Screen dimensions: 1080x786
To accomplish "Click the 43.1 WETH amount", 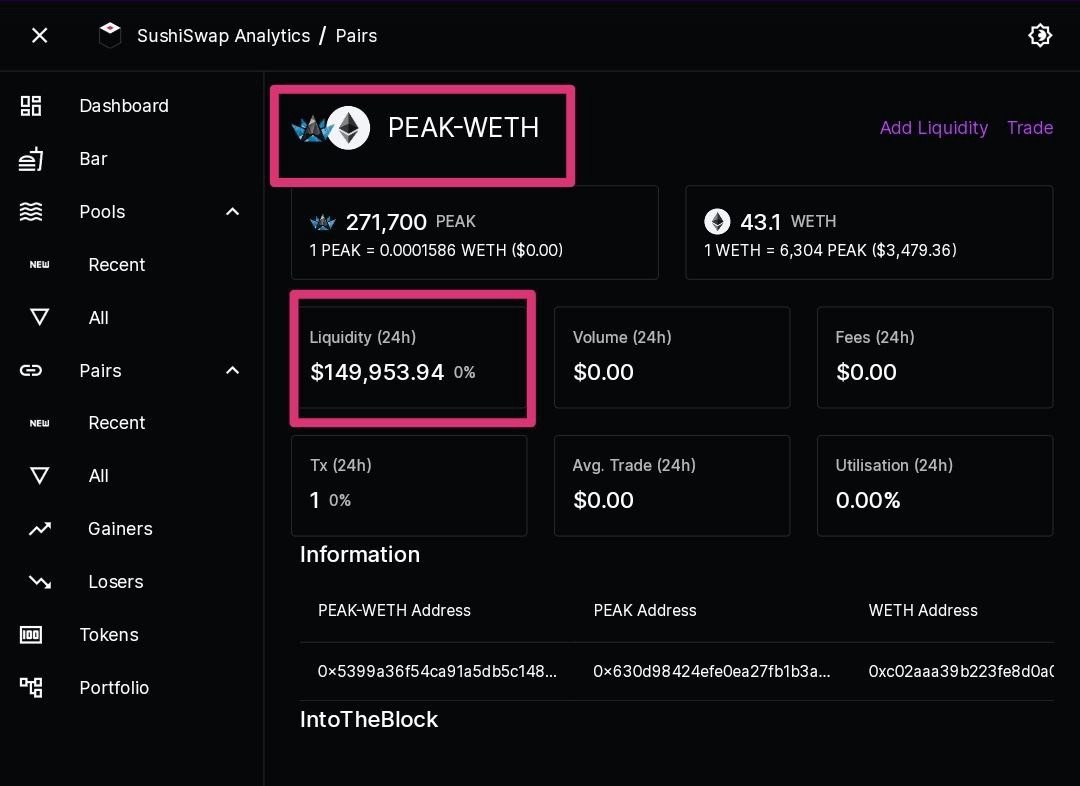I will coord(760,222).
